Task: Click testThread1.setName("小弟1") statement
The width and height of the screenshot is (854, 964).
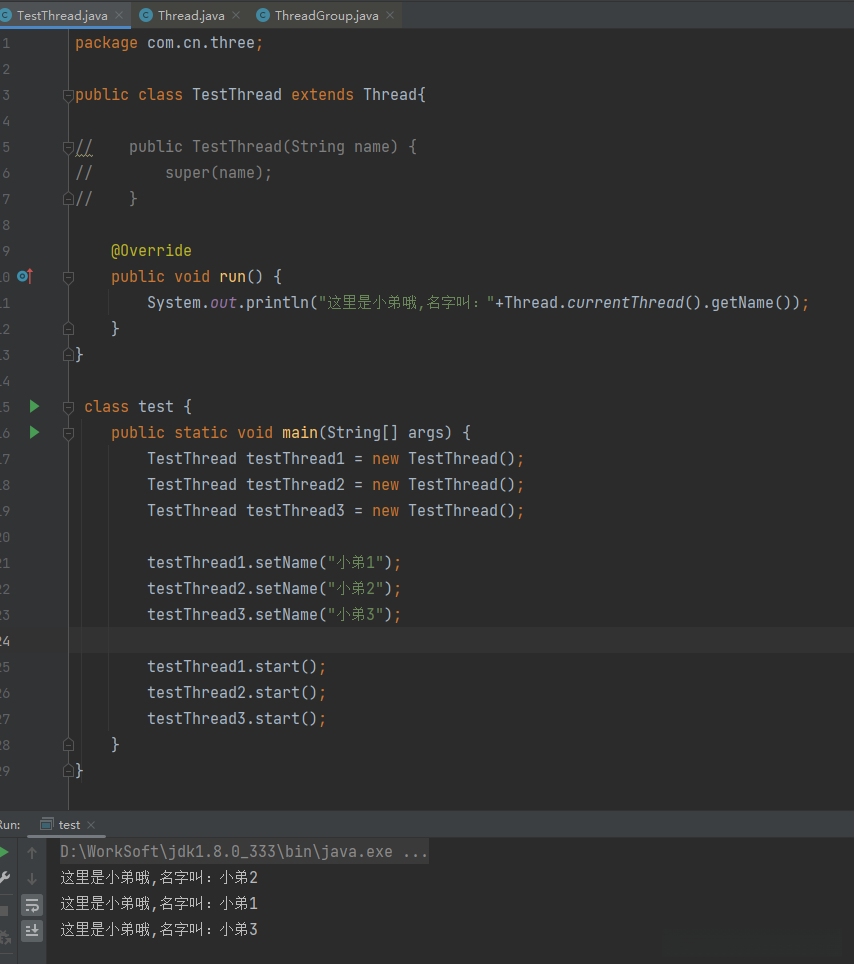Action: [274, 563]
